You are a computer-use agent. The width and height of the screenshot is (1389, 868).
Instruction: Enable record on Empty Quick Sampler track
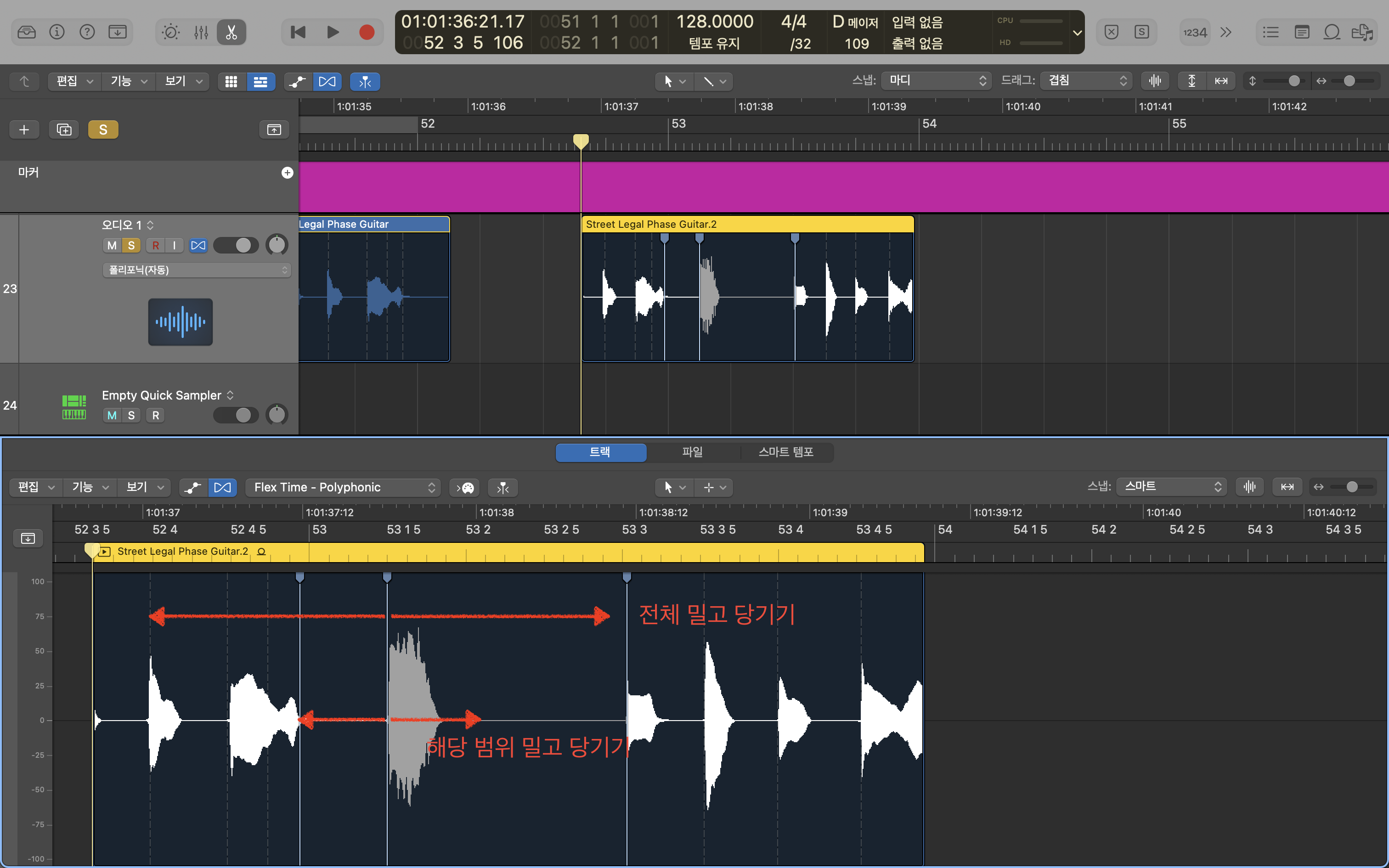[x=156, y=415]
